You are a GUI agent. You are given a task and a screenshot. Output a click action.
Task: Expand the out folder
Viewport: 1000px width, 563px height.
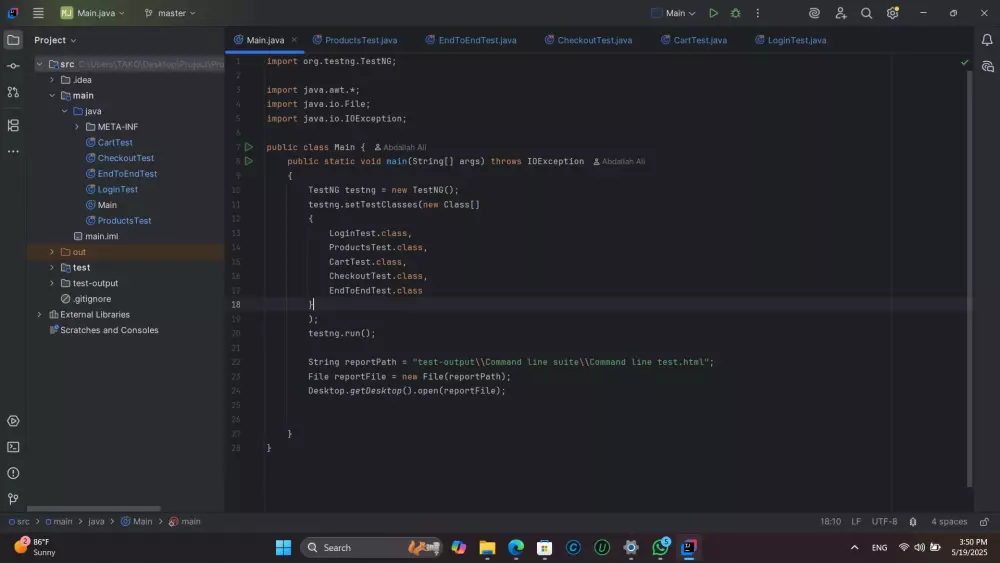tap(52, 252)
